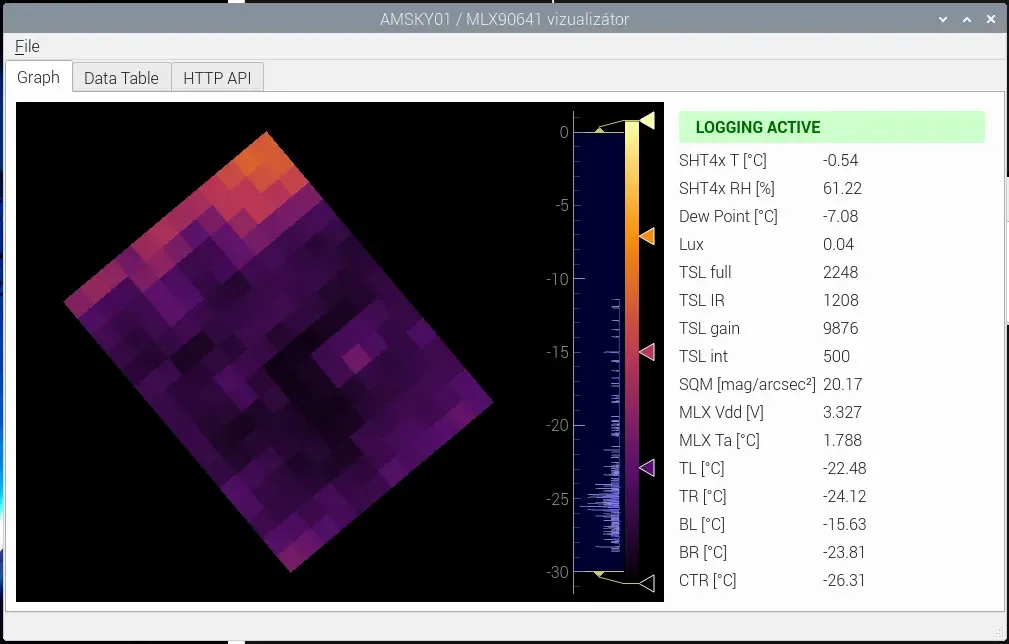Close the vizualizátor window
This screenshot has height=644, width=1009.
coord(991,19)
